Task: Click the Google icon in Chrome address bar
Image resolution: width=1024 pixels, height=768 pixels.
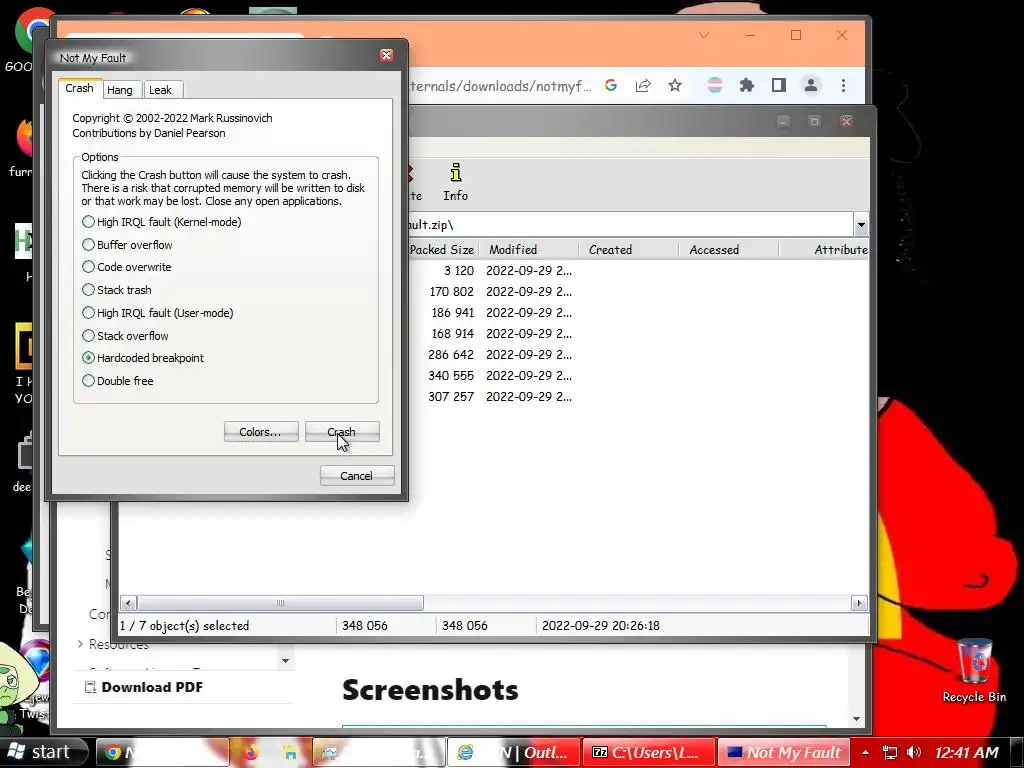Action: pyautogui.click(x=611, y=86)
